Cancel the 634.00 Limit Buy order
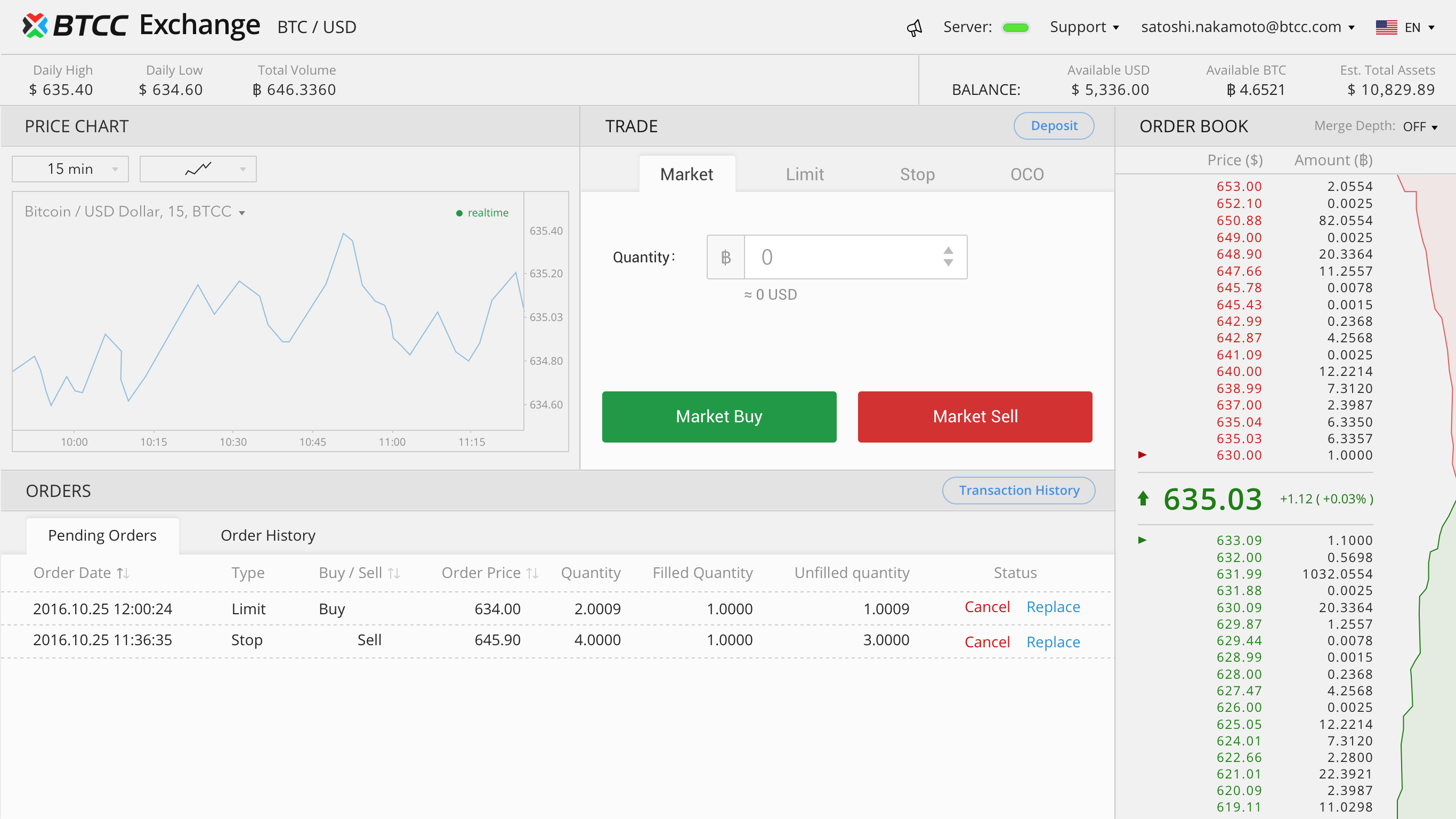Viewport: 1456px width, 819px height. tap(986, 607)
